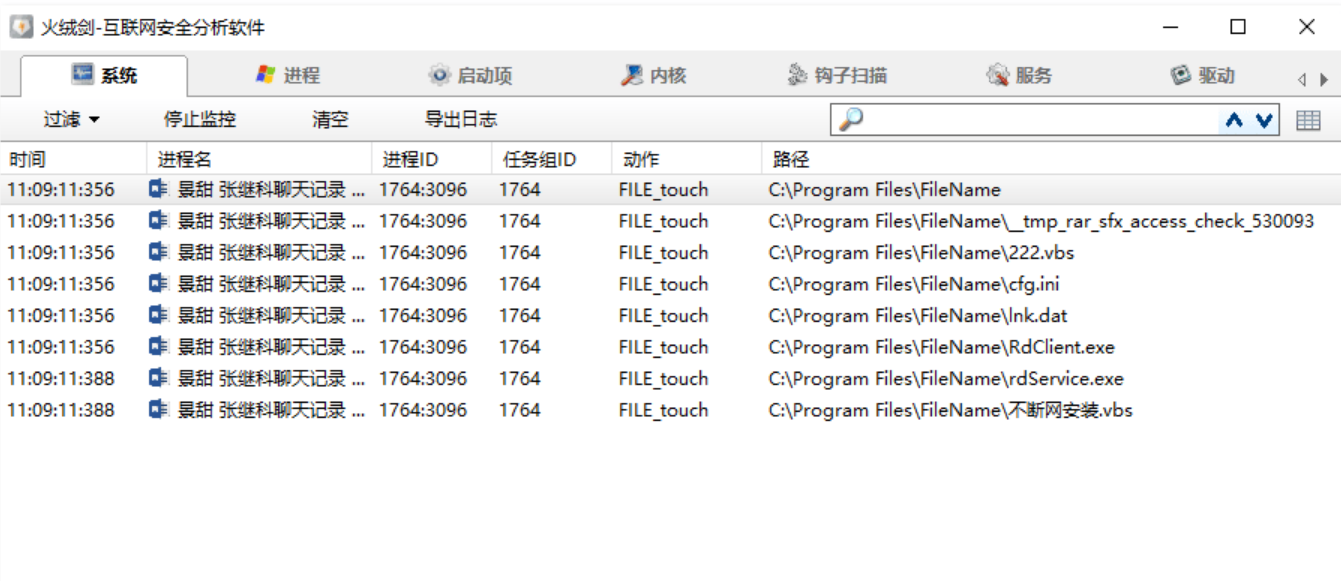Click 清空 to clear the log

330,120
